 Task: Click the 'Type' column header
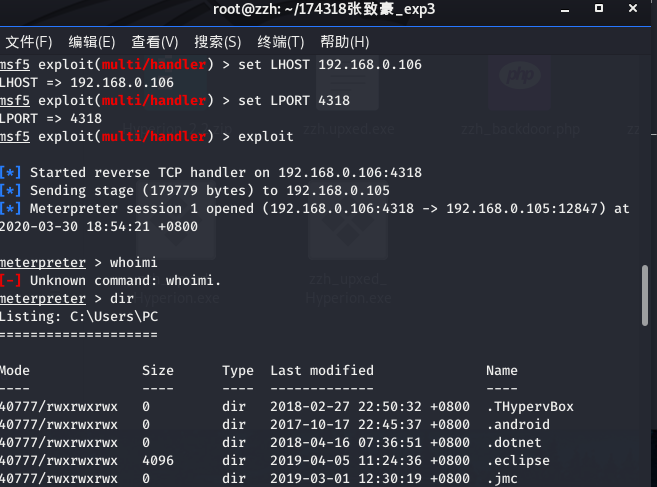pyautogui.click(x=238, y=371)
